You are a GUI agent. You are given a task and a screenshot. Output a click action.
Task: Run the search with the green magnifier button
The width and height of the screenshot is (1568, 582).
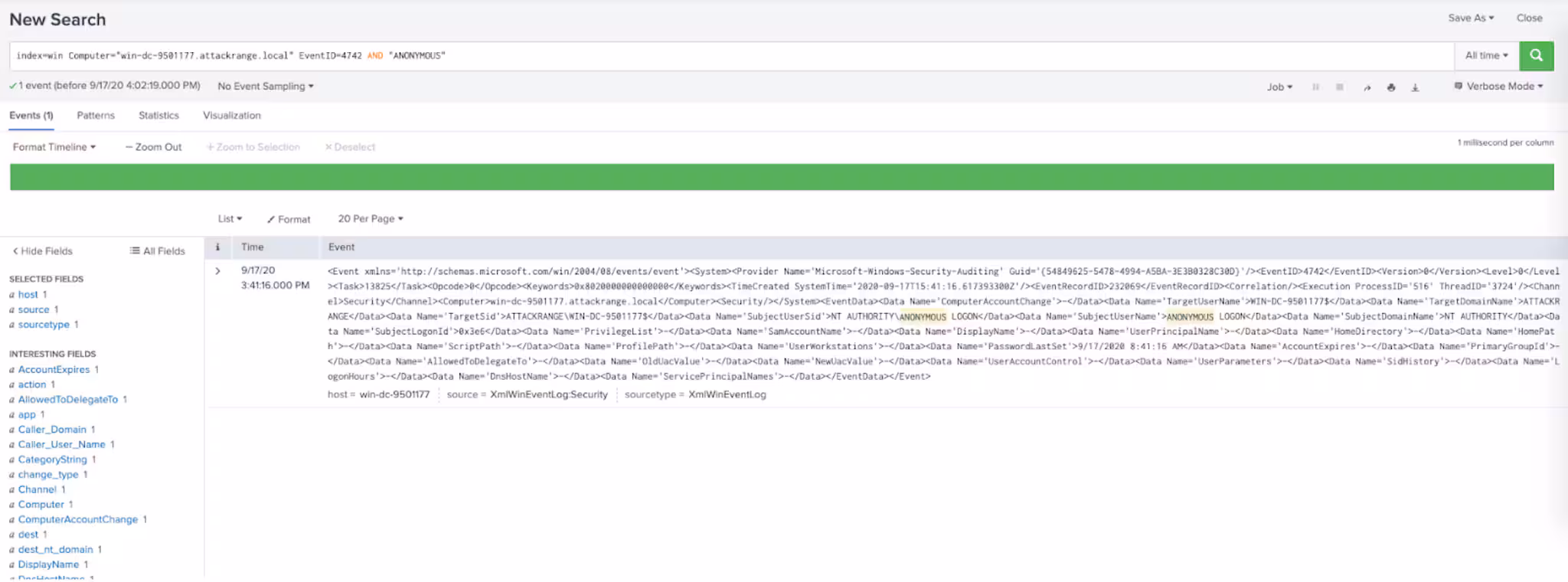pyautogui.click(x=1536, y=56)
